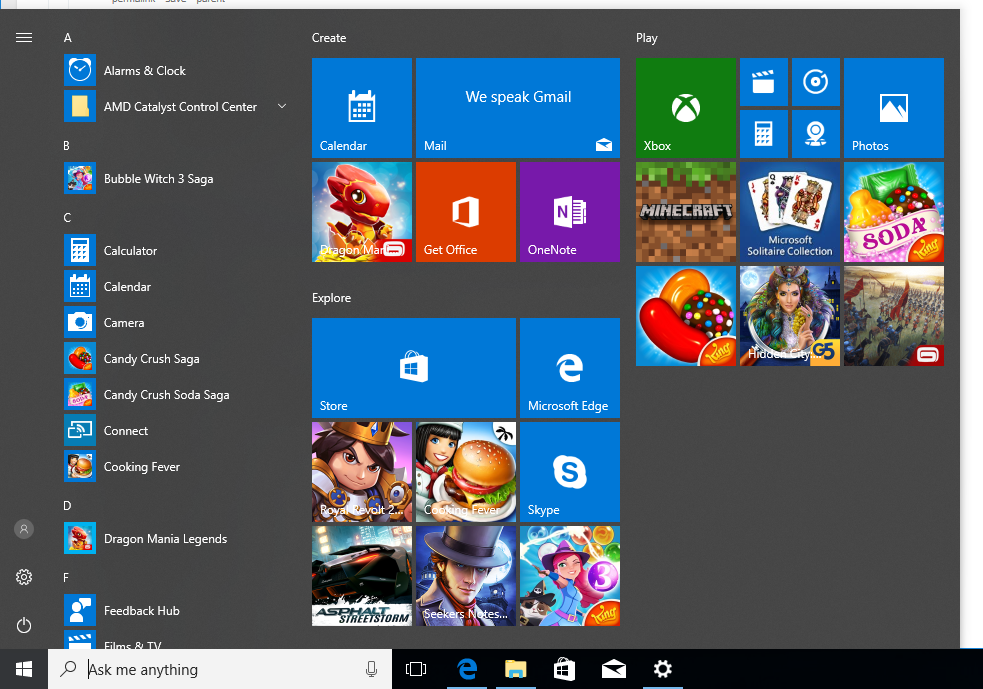This screenshot has height=689, width=983.
Task: Click the letter C section header
Action: click(67, 218)
